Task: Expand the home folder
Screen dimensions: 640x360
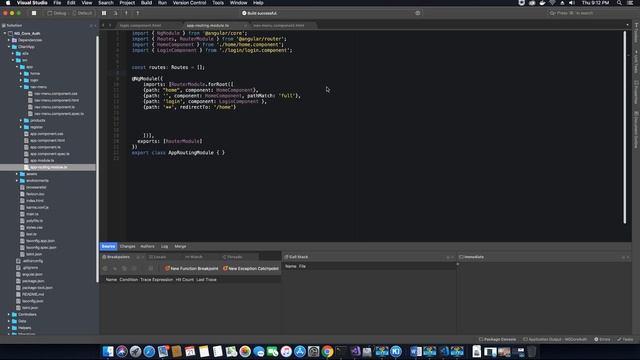Action: [21, 73]
